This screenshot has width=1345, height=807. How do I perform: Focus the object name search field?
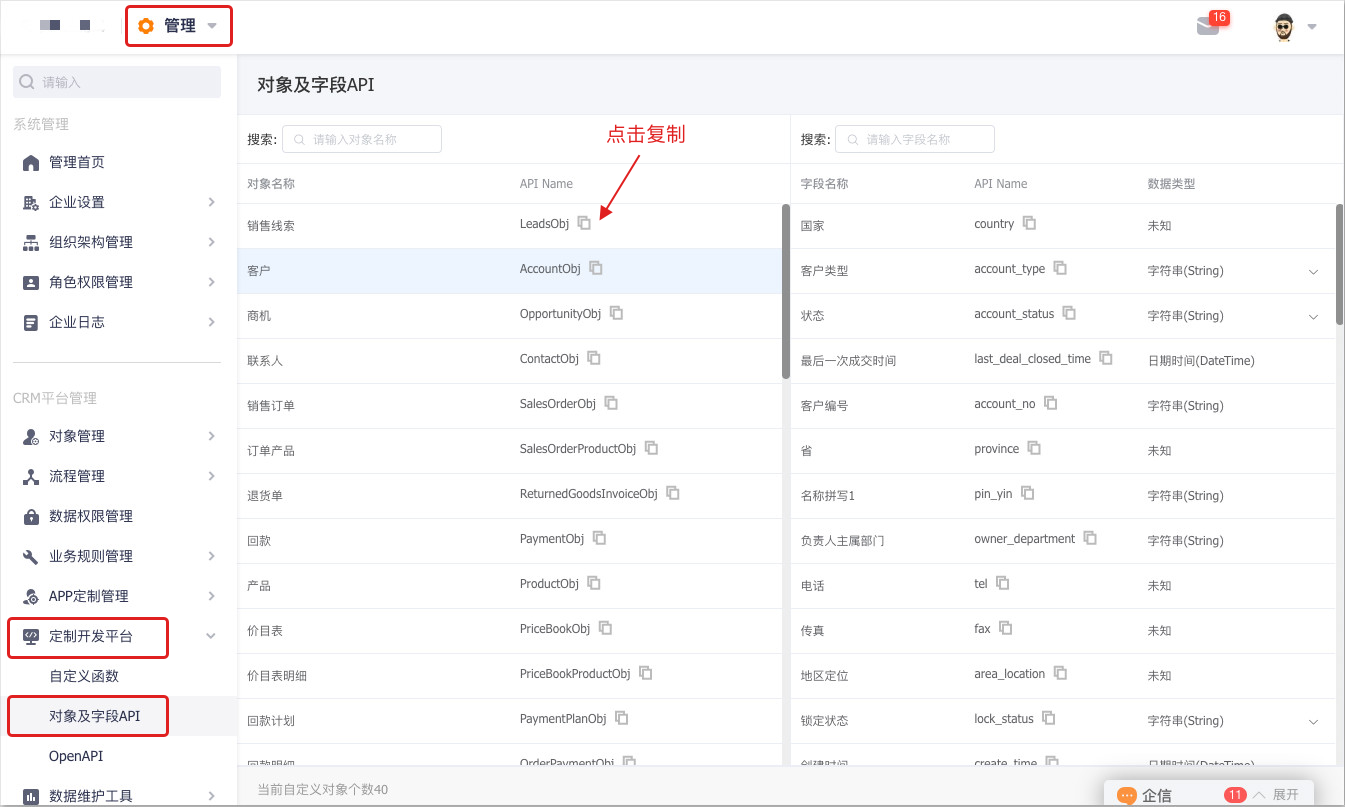pos(362,139)
